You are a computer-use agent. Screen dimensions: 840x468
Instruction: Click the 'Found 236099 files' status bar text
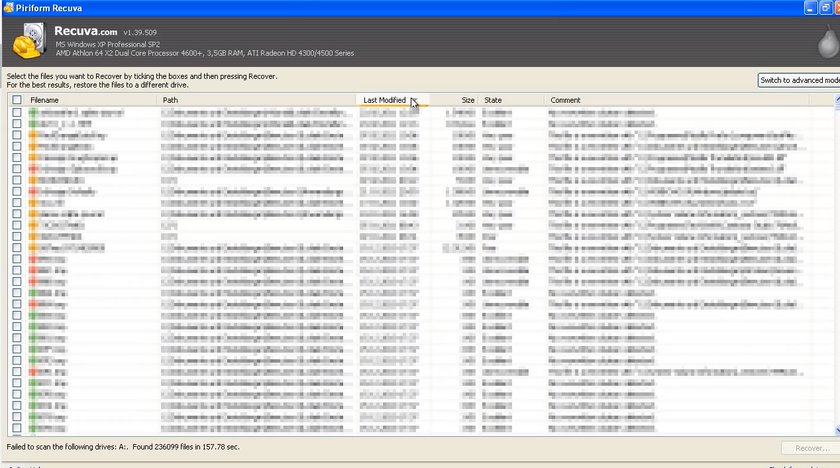(x=185, y=447)
